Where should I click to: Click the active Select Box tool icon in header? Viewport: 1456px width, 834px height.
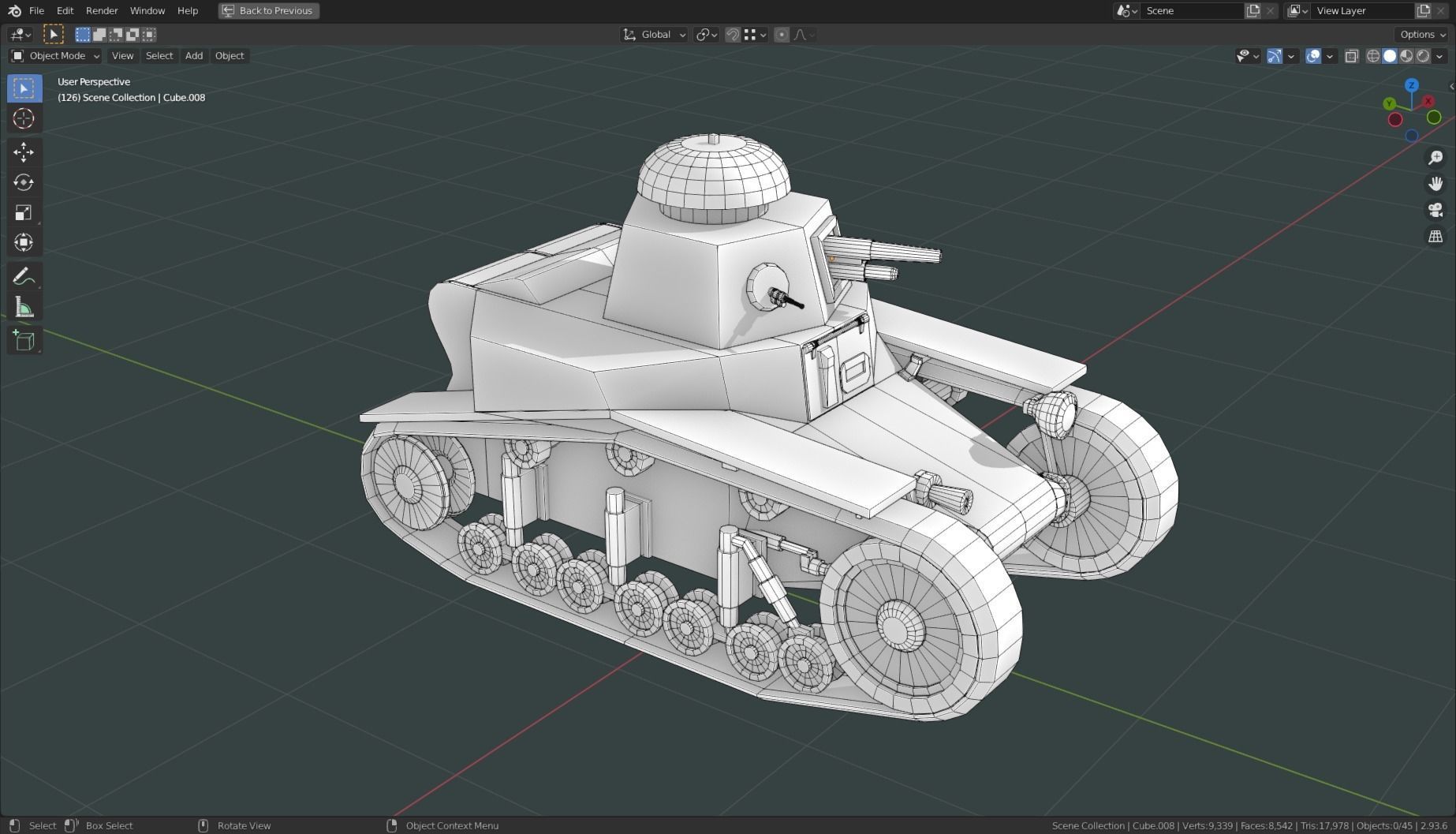coord(53,35)
